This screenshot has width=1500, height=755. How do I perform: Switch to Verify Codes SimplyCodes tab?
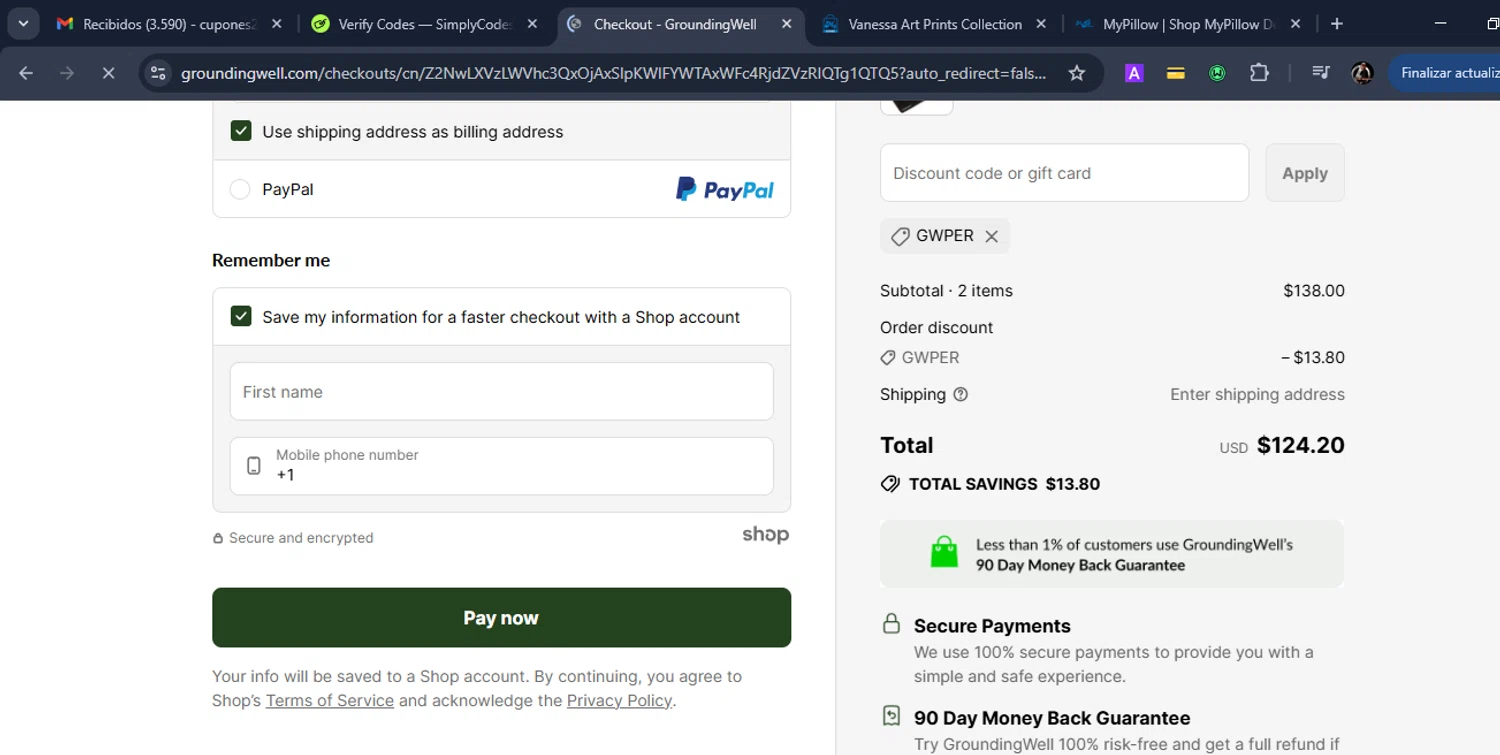click(424, 24)
